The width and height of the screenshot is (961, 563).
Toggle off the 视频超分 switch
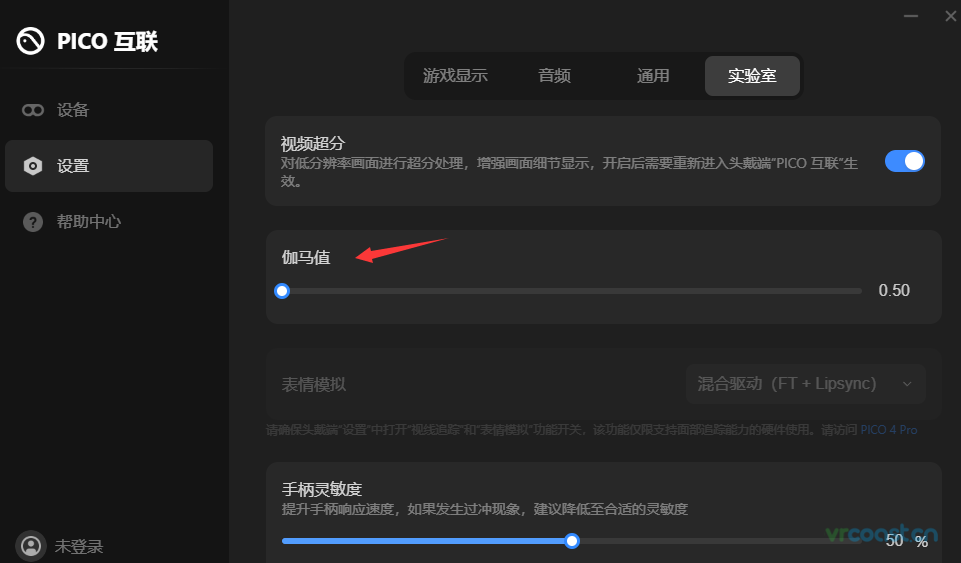(x=905, y=161)
